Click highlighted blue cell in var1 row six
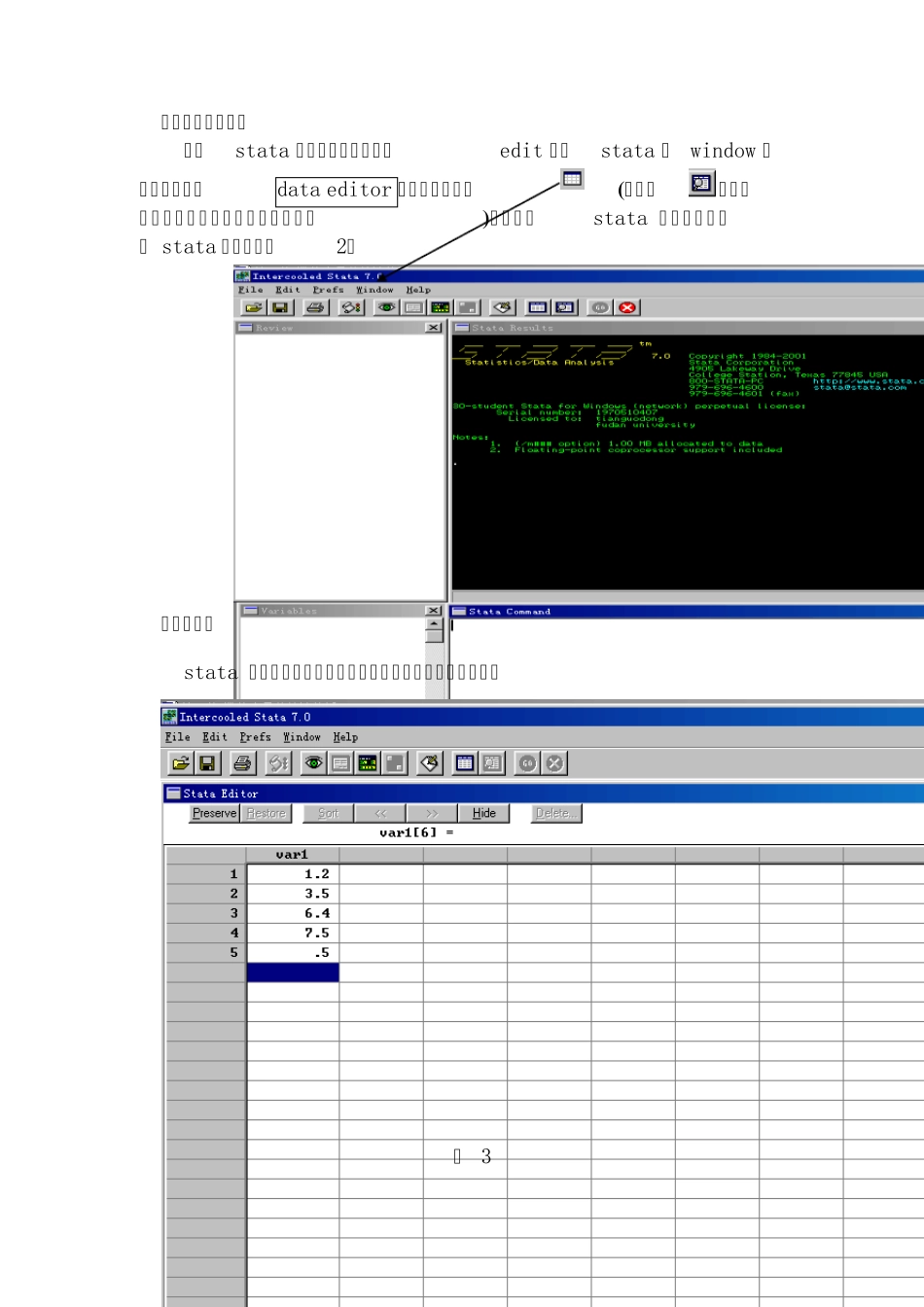The image size is (924, 1307). coord(293,972)
